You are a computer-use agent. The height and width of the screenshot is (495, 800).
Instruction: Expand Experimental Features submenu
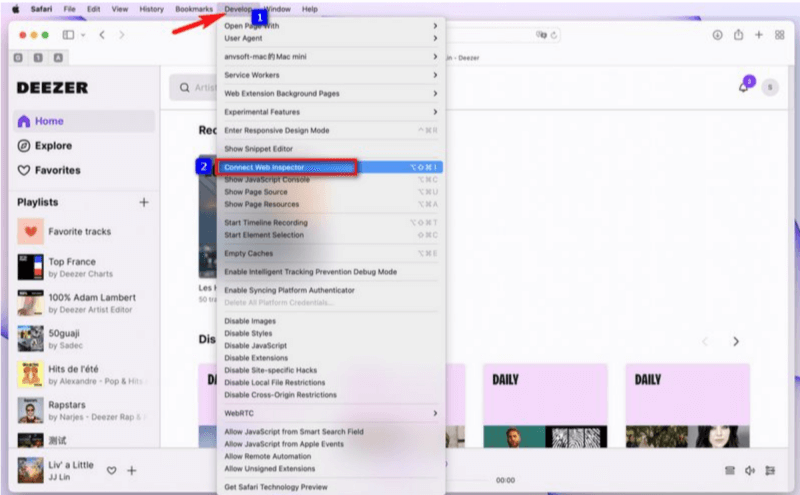point(331,112)
